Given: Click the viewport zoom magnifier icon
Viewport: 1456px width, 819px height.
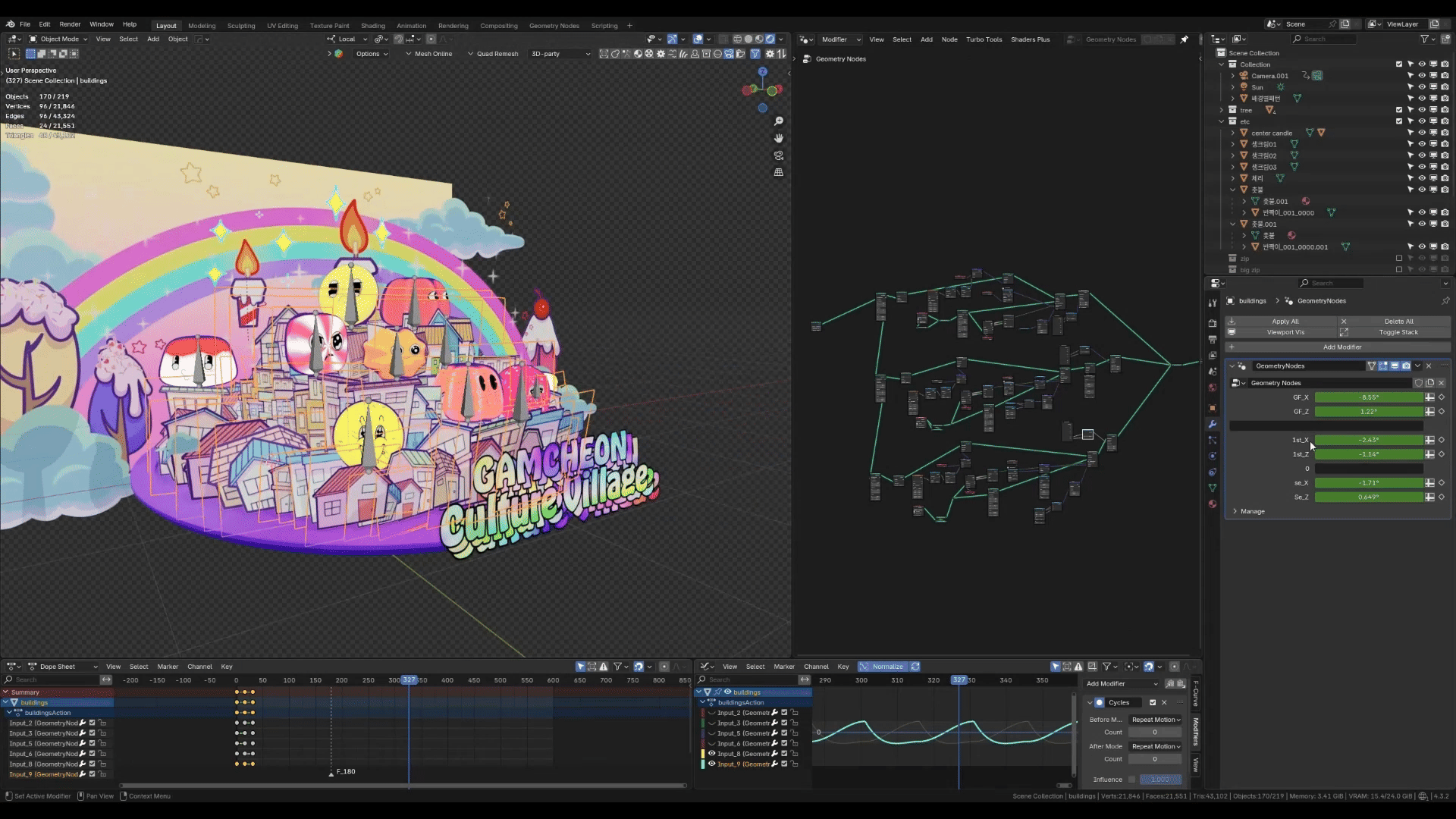Looking at the screenshot, I should [779, 121].
